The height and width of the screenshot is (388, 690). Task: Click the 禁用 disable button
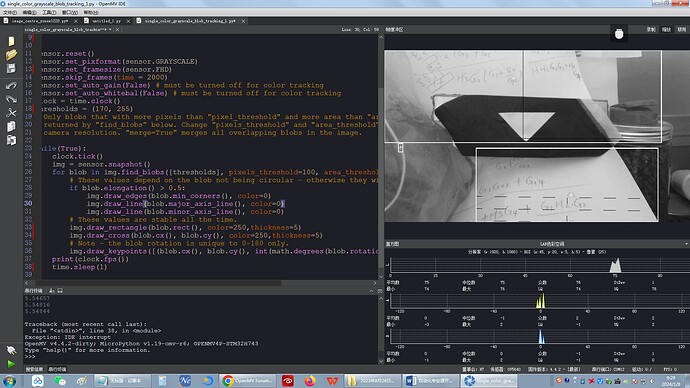pos(682,29)
